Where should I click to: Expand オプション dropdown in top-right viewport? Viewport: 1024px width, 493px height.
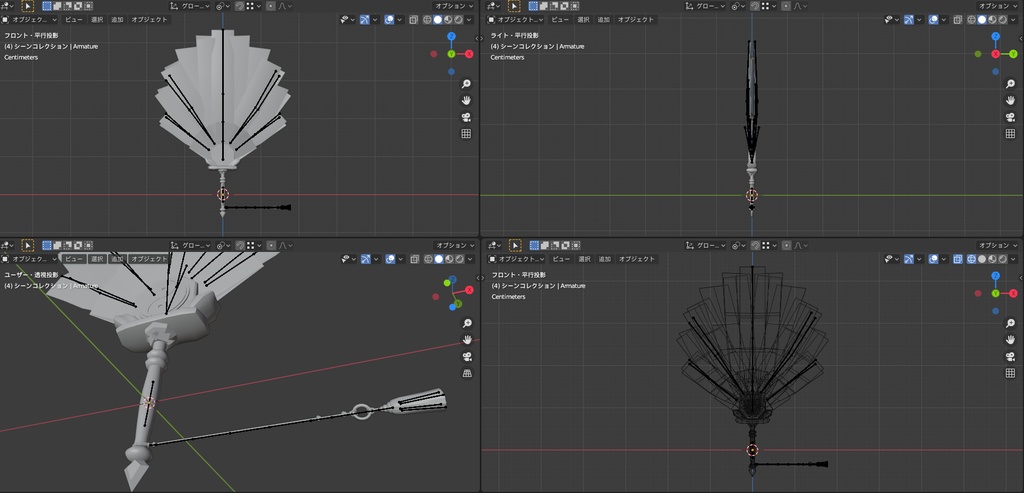pos(997,5)
